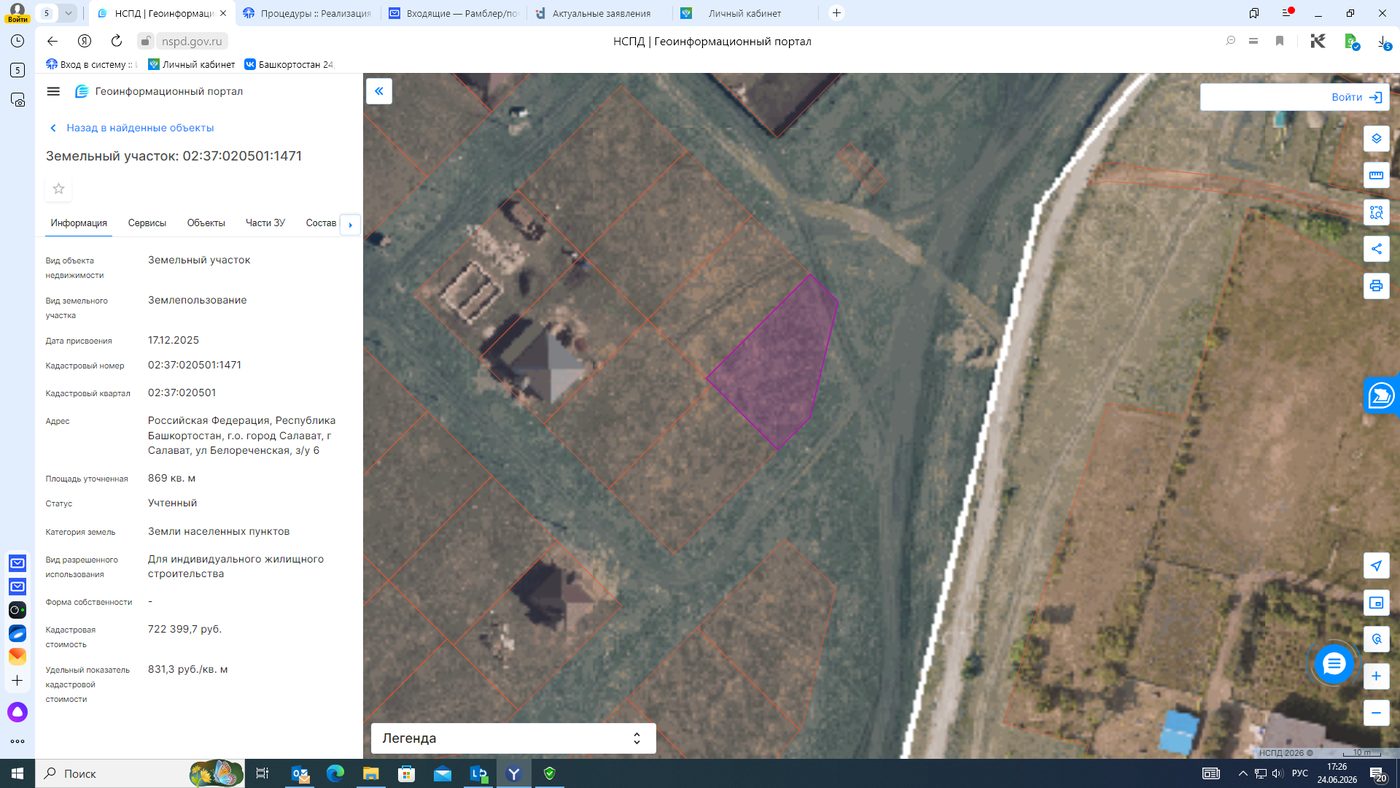This screenshot has width=1400, height=788.
Task: Open the map layers panel icon
Action: 1376,139
